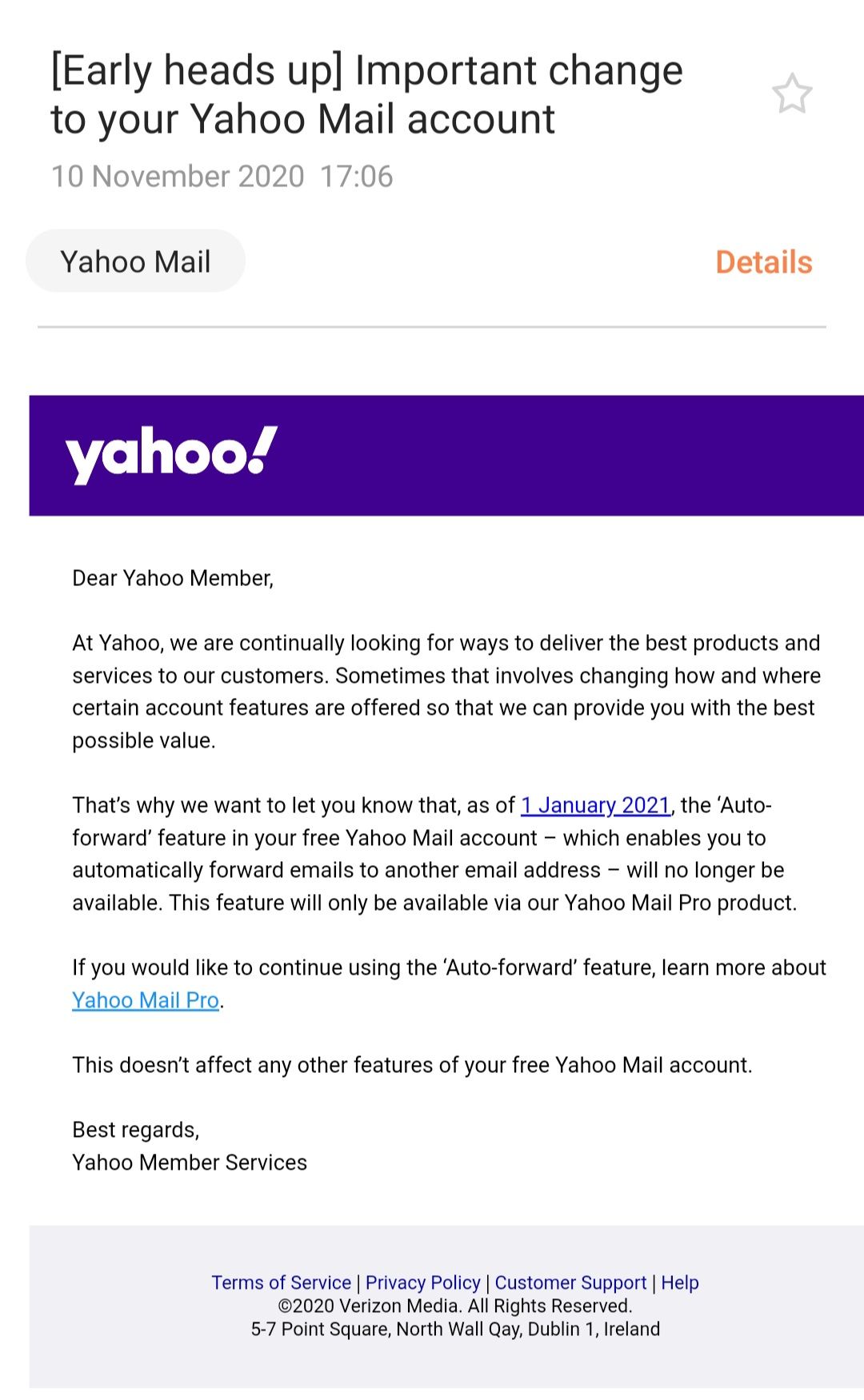Click the paragraph starting "At Yahoo, we are"
This screenshot has width=864, height=1400.
click(x=446, y=692)
